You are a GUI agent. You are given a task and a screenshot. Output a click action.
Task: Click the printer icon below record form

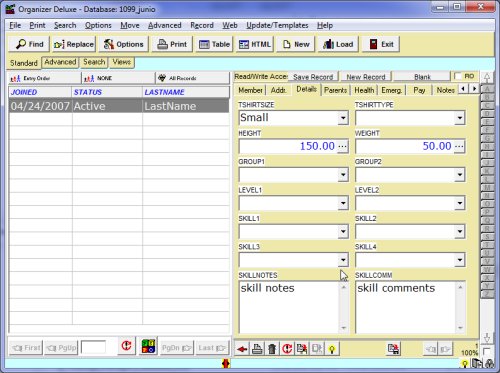point(257,349)
